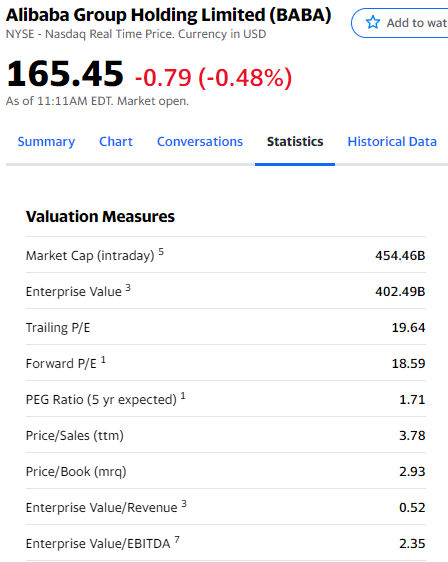Open the Summary tab

click(46, 142)
